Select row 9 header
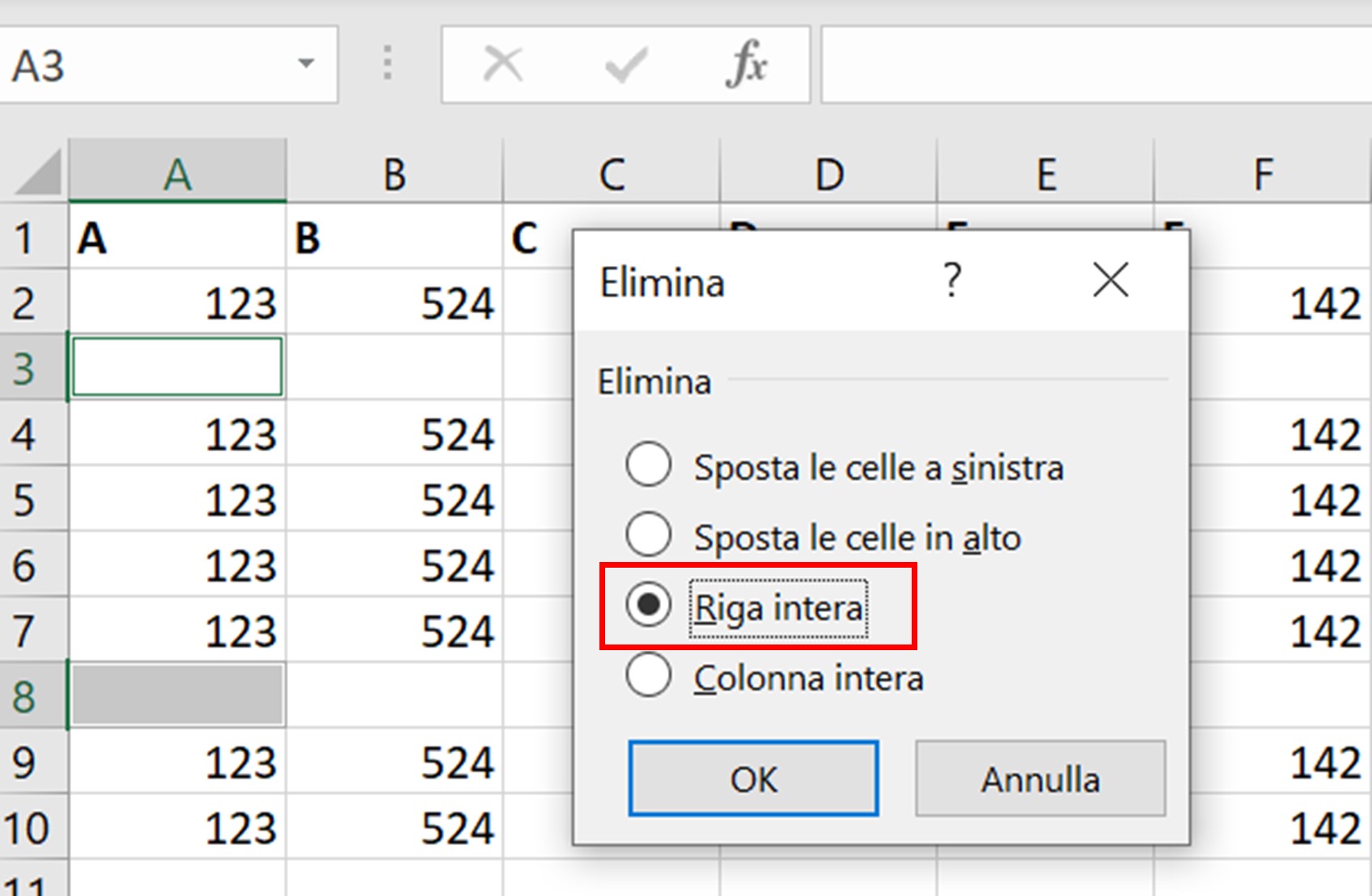1372x896 pixels. [33, 760]
